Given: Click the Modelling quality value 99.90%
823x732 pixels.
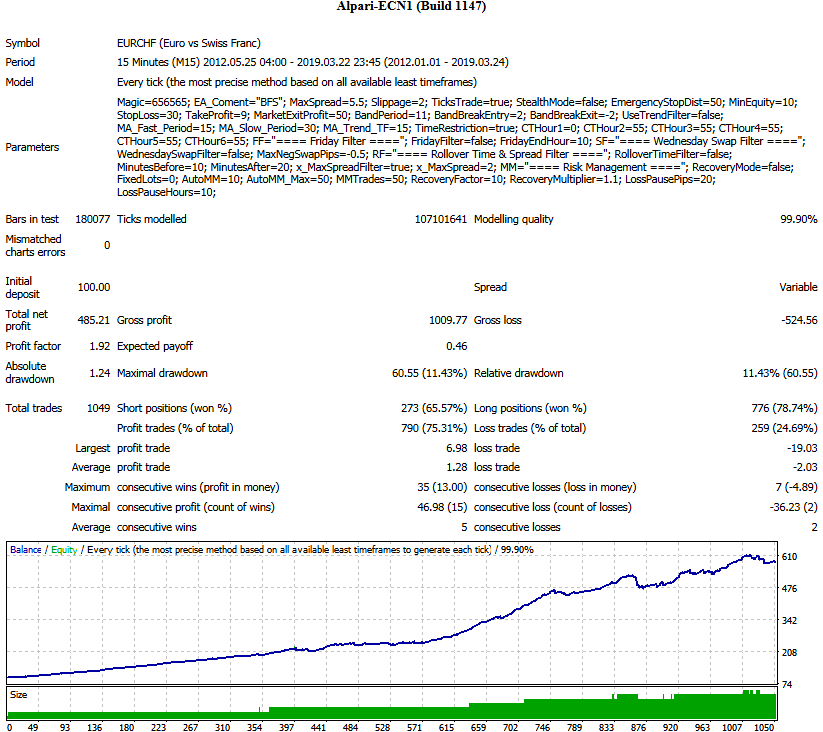Looking at the screenshot, I should pyautogui.click(x=798, y=219).
